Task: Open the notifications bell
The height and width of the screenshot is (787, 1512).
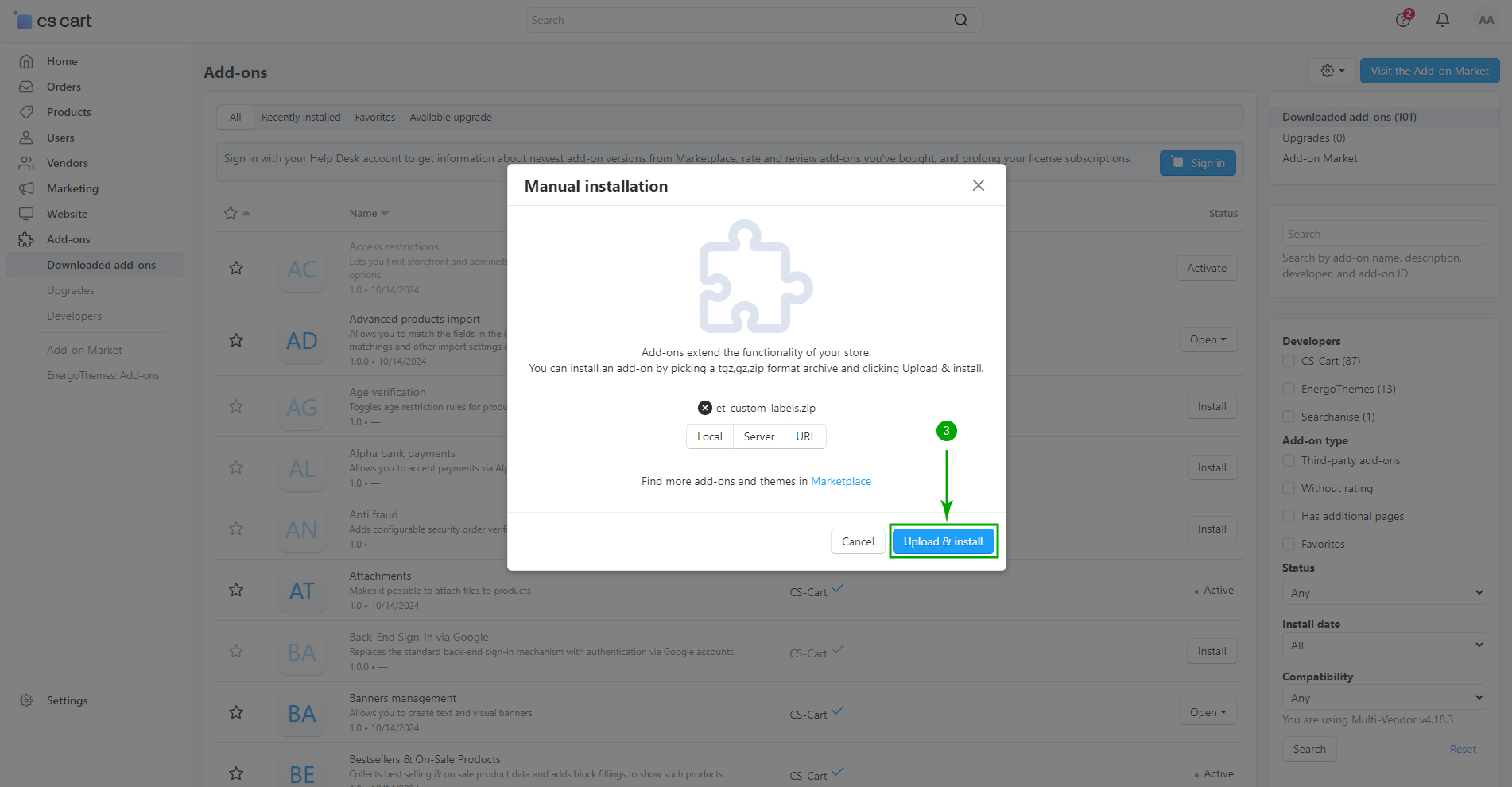Action: pyautogui.click(x=1442, y=20)
